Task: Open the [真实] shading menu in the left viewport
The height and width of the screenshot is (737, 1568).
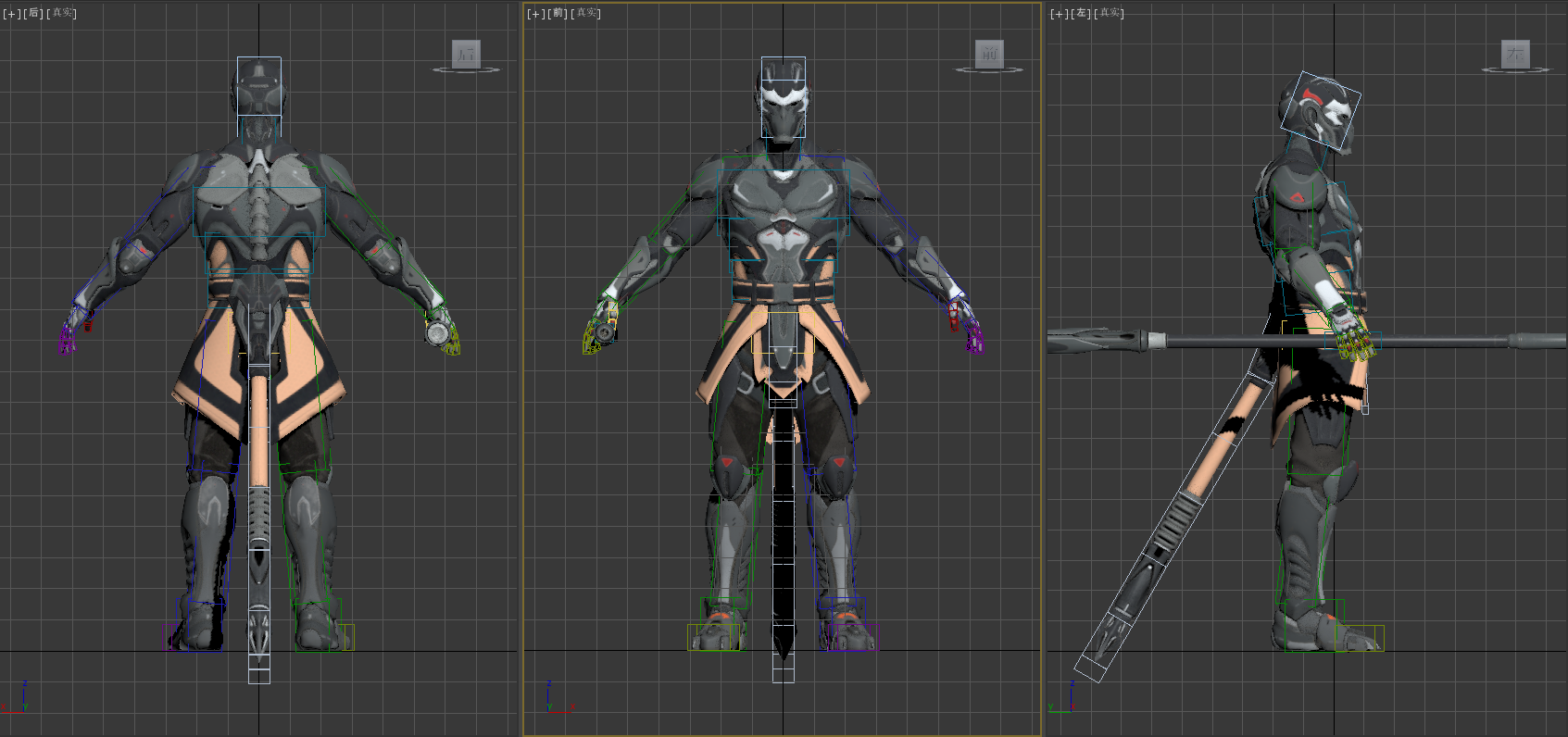Action: 1110,13
